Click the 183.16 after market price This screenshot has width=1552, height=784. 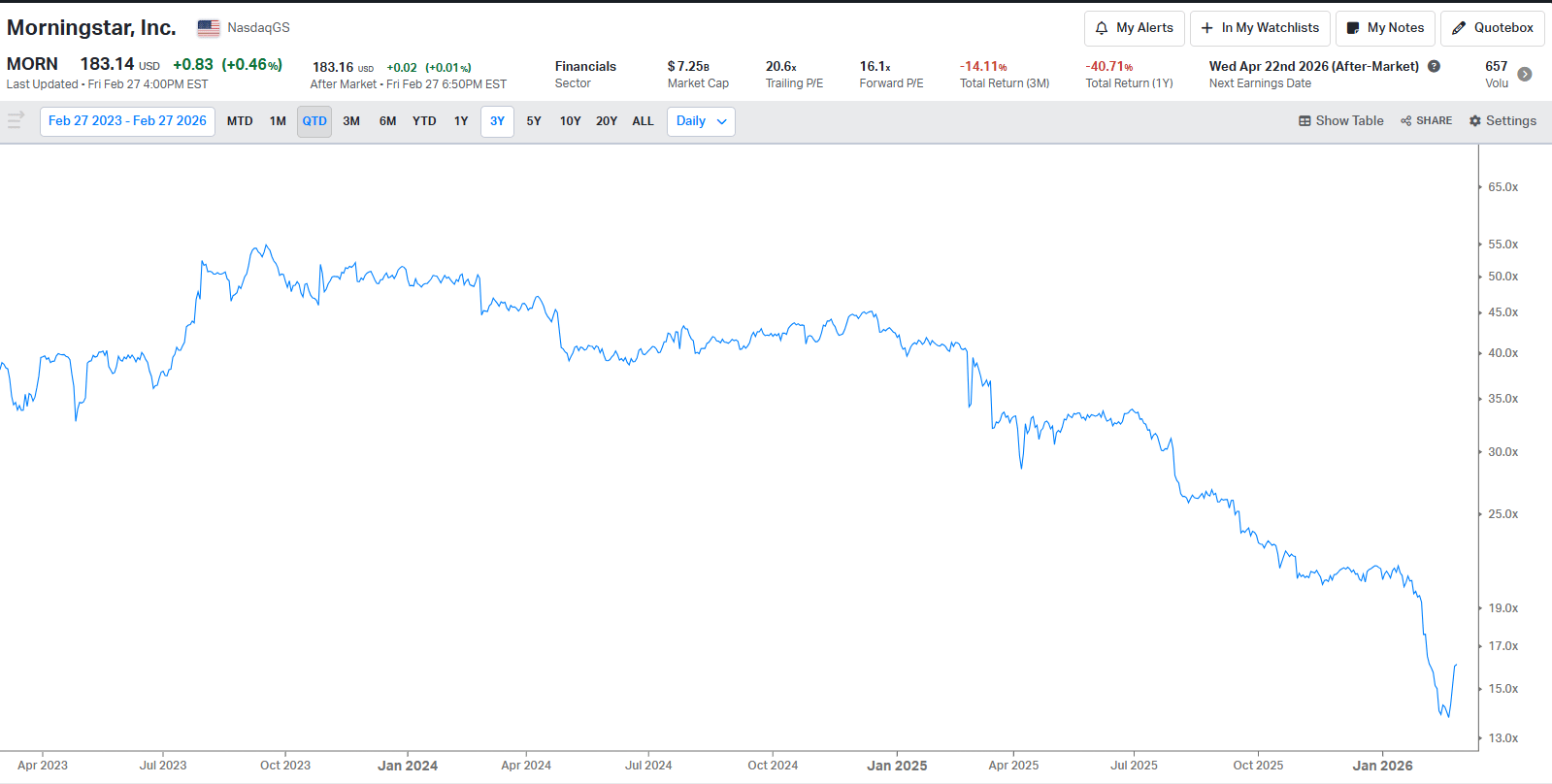333,67
